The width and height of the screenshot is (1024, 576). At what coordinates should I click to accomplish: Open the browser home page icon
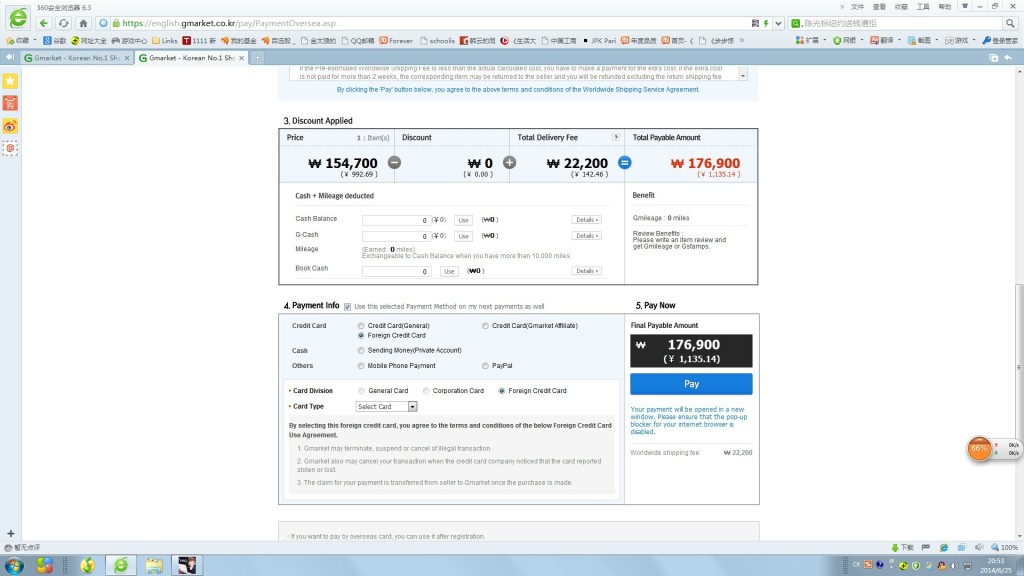83,23
